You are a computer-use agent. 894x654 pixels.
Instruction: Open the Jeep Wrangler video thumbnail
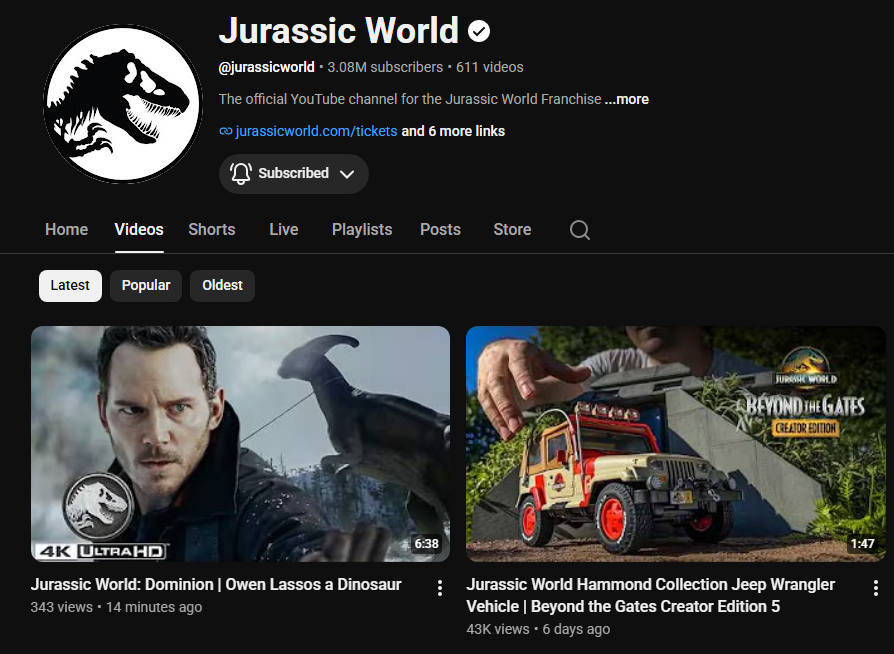click(676, 444)
